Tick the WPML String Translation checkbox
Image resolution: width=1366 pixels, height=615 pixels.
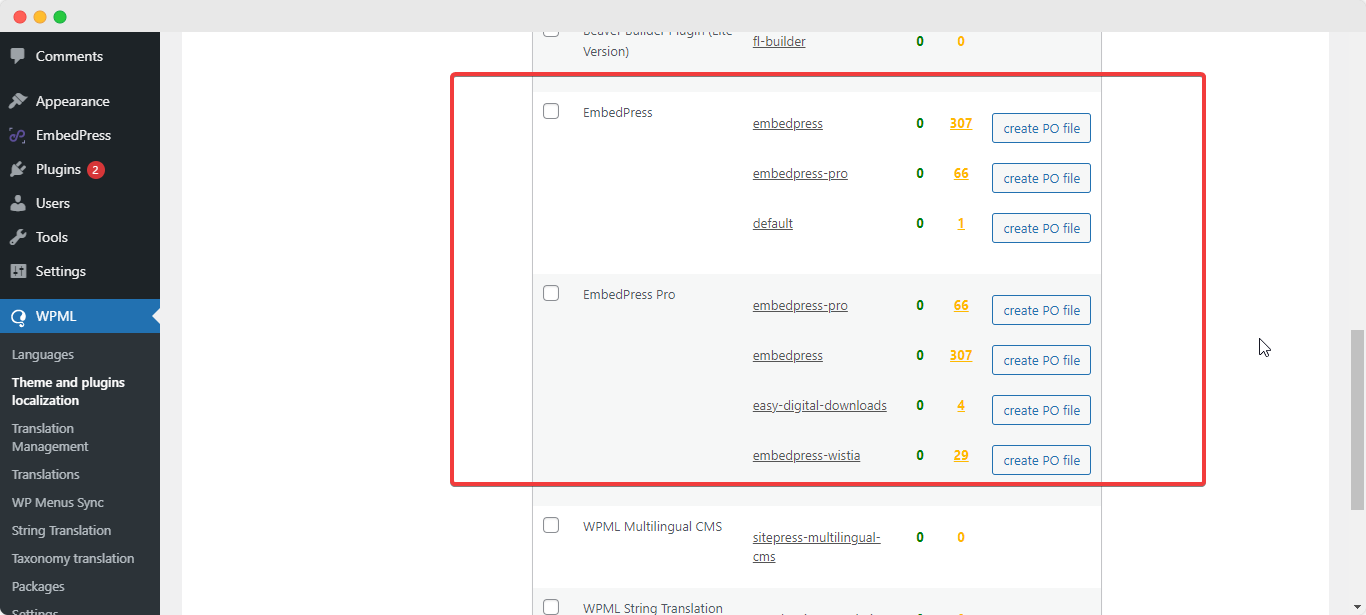551,607
